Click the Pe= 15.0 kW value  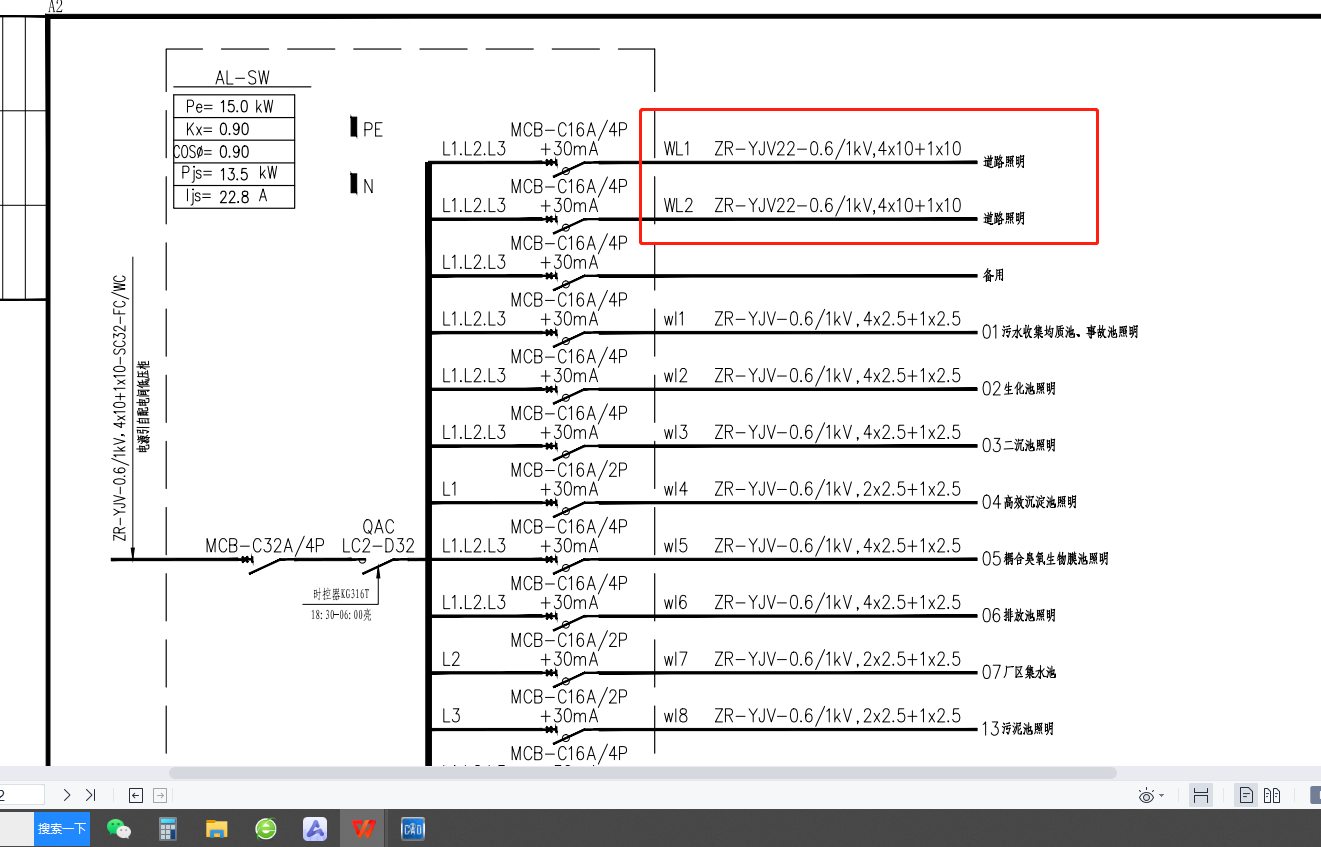[234, 106]
